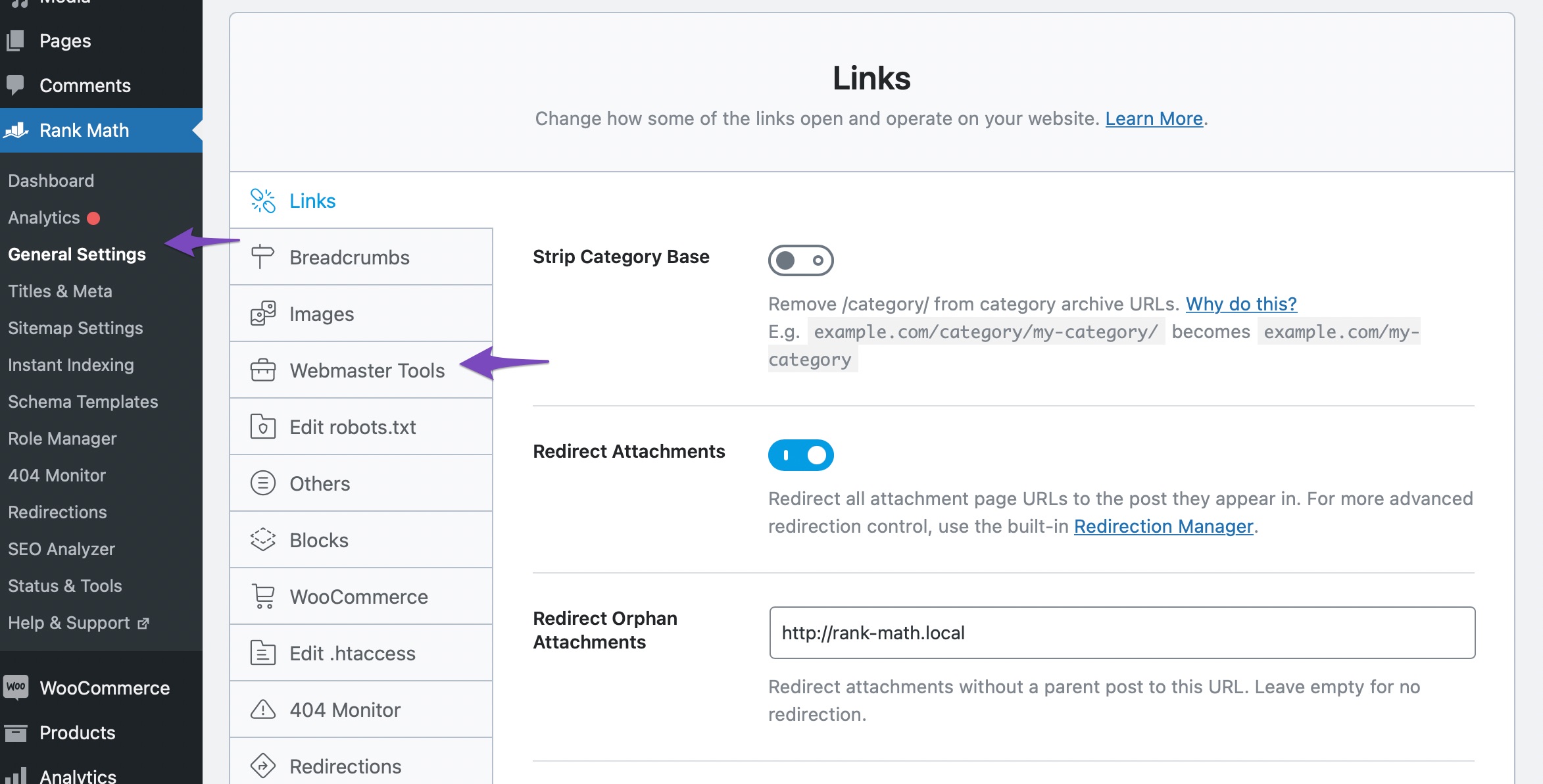The height and width of the screenshot is (784, 1543).
Task: Click the Rank Math chart icon in sidebar
Action: (x=16, y=130)
